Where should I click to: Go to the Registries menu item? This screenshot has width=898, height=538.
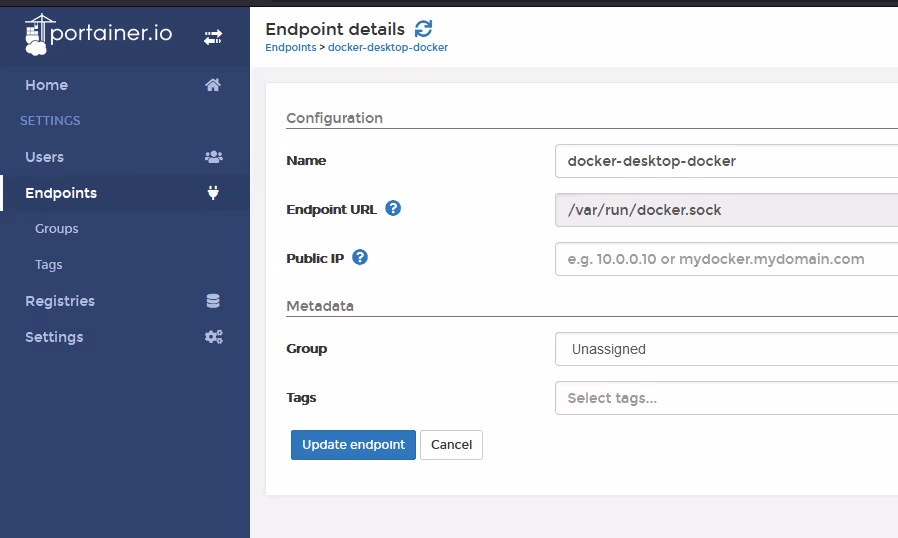pyautogui.click(x=60, y=301)
